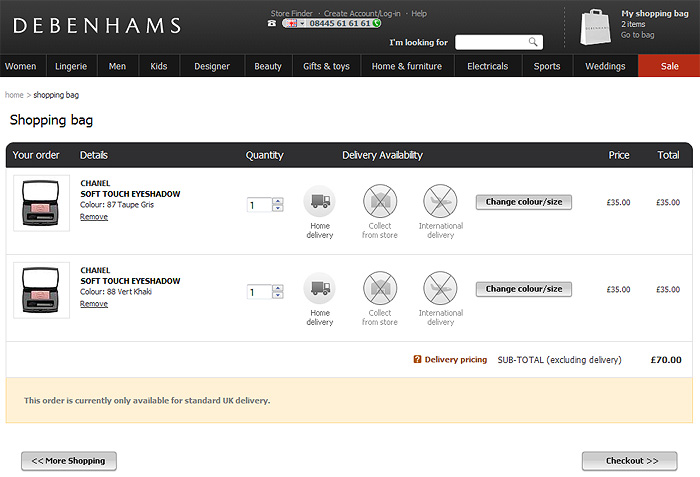The width and height of the screenshot is (700, 477).
Task: Open the Gifts & toys menu
Action: (326, 66)
